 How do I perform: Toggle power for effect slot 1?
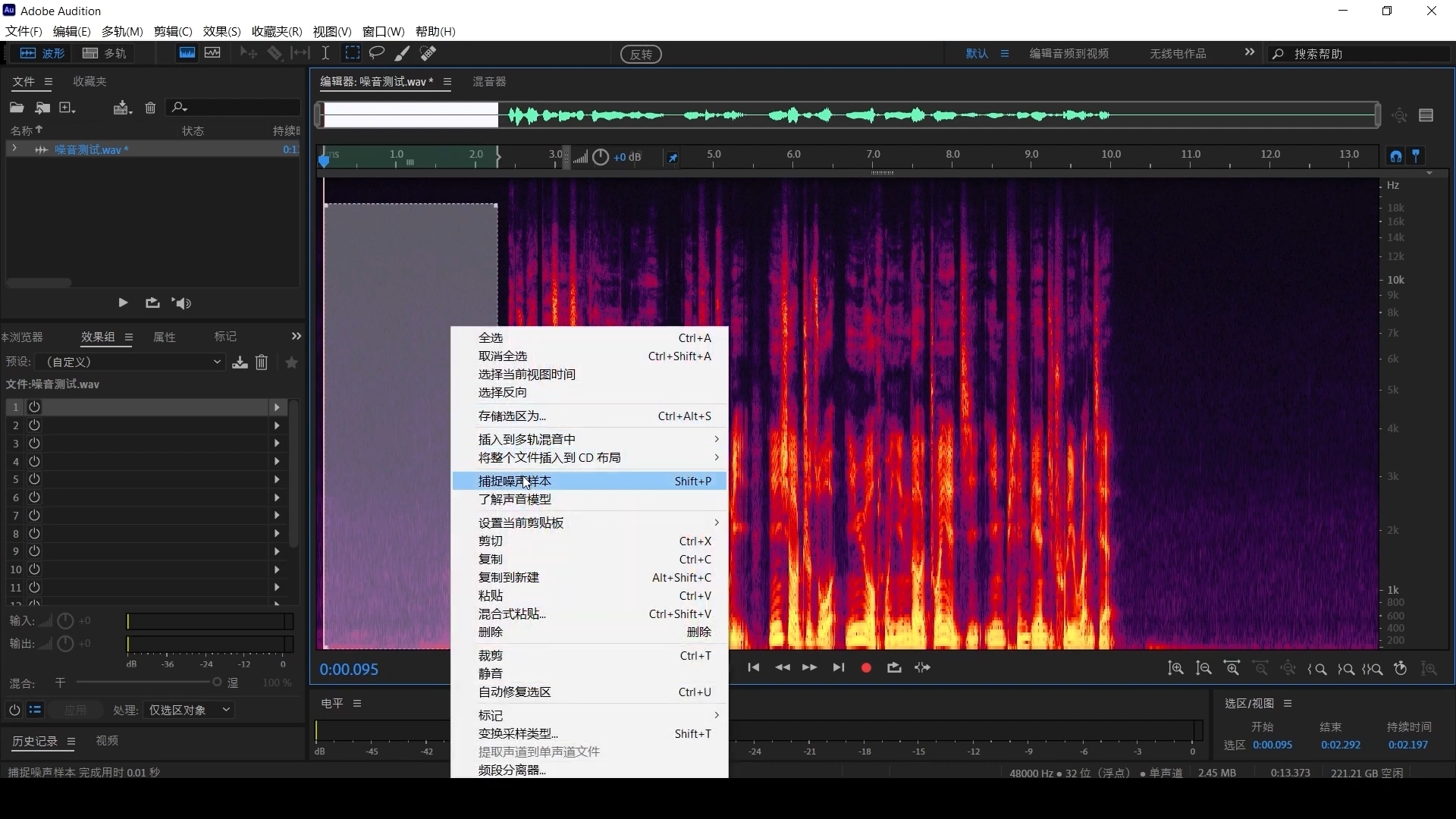pyautogui.click(x=34, y=407)
